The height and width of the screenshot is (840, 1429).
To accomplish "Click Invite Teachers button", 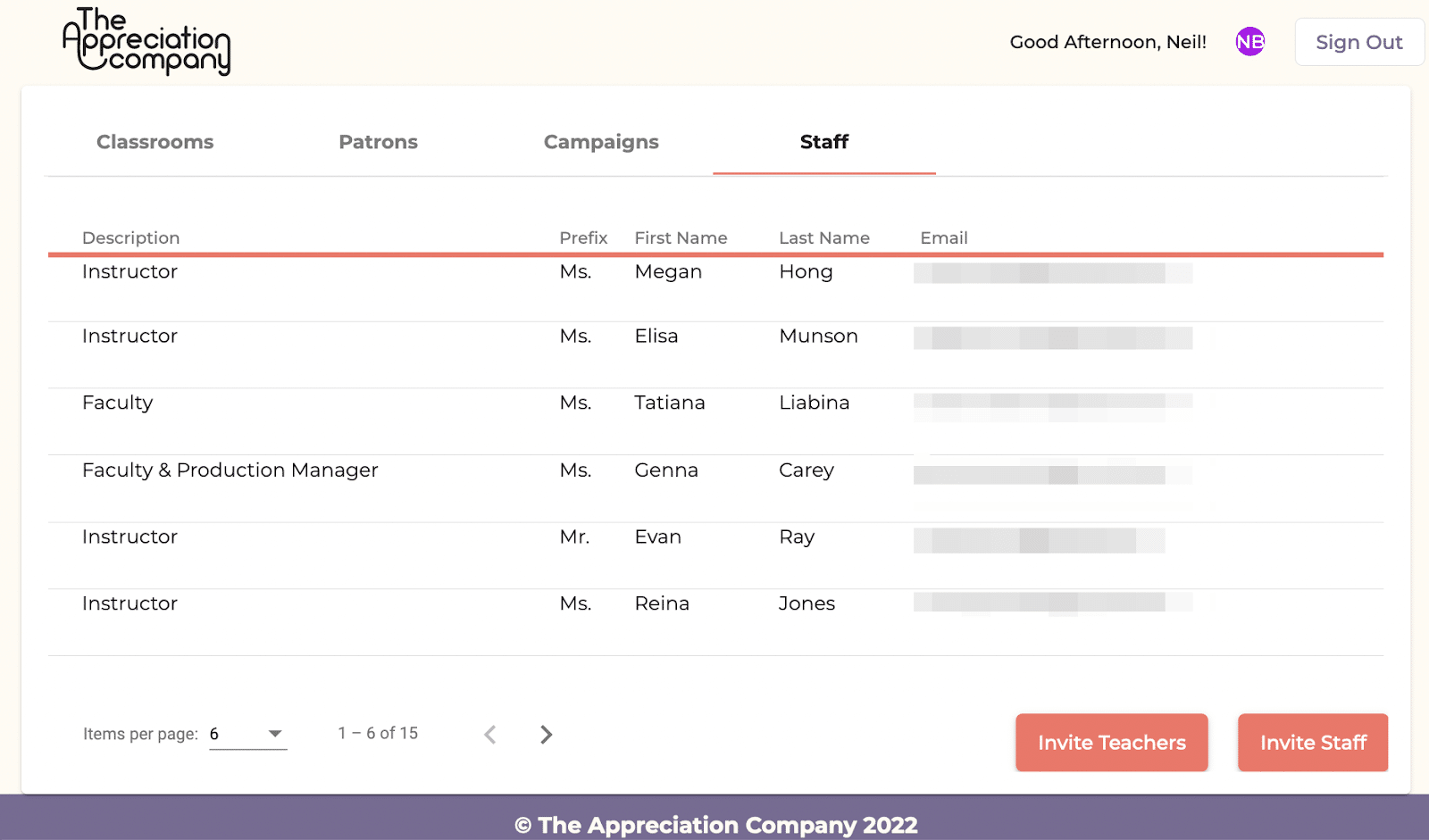I will point(1112,742).
